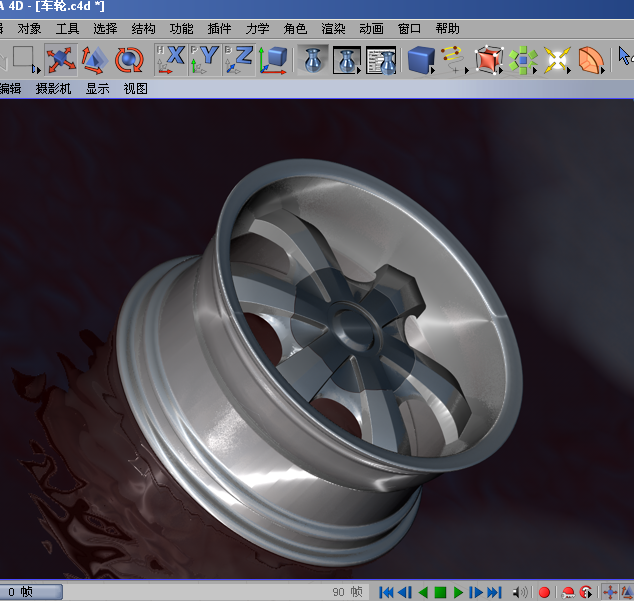This screenshot has width=634, height=601.
Task: Open the viewport 显示 menu
Action: [97, 89]
